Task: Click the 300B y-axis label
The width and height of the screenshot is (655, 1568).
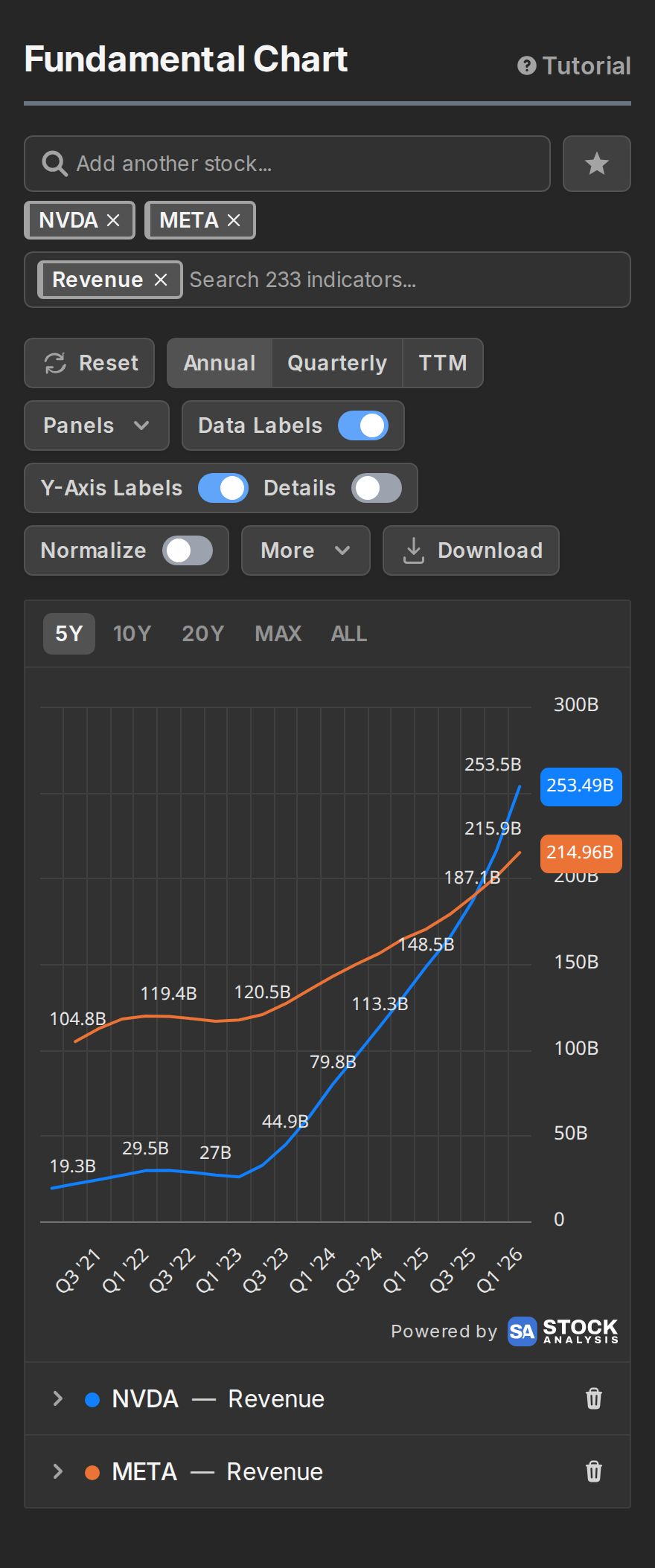Action: click(x=576, y=704)
